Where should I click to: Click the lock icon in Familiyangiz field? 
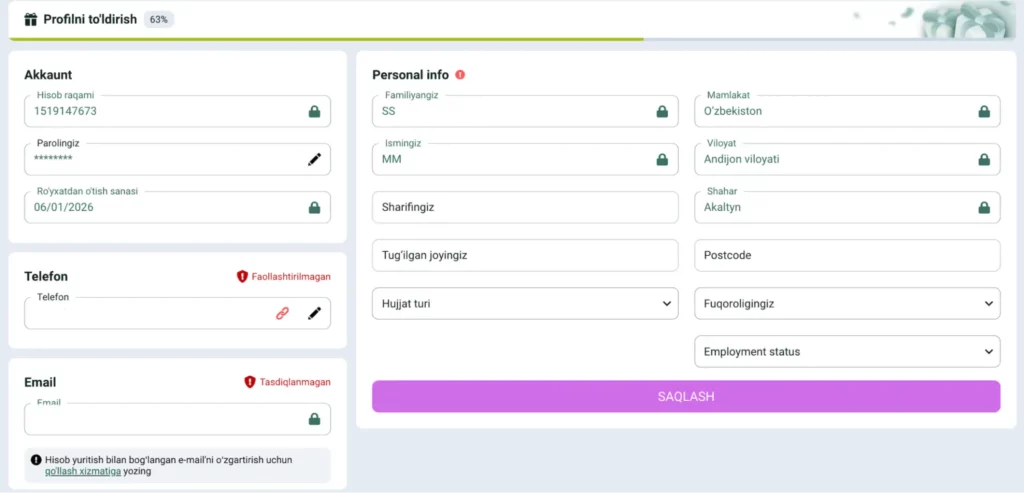tap(662, 112)
